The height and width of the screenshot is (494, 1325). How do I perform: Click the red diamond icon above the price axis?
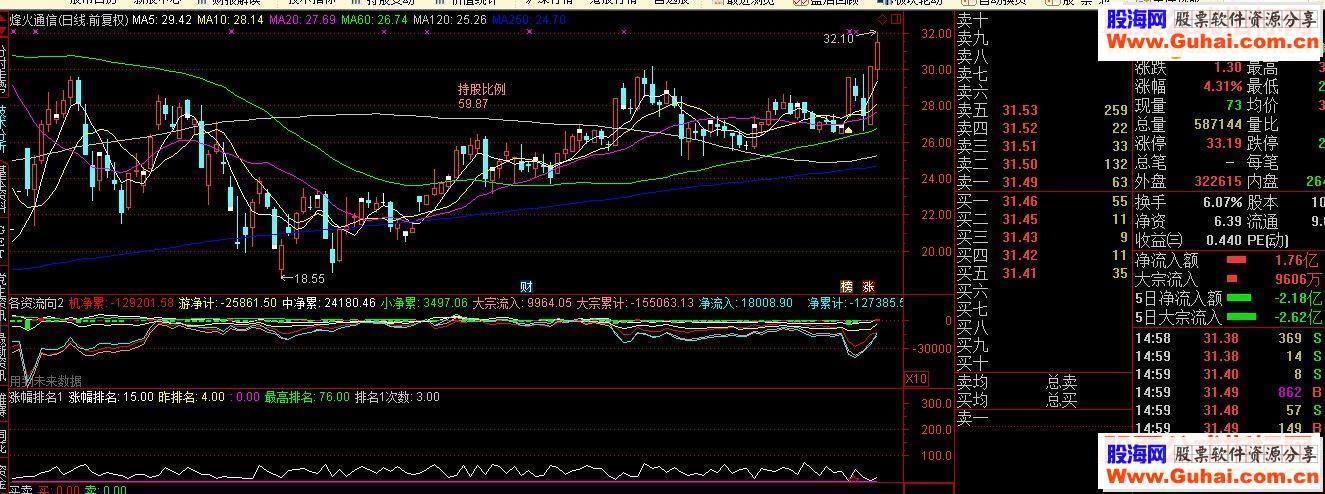(x=881, y=19)
